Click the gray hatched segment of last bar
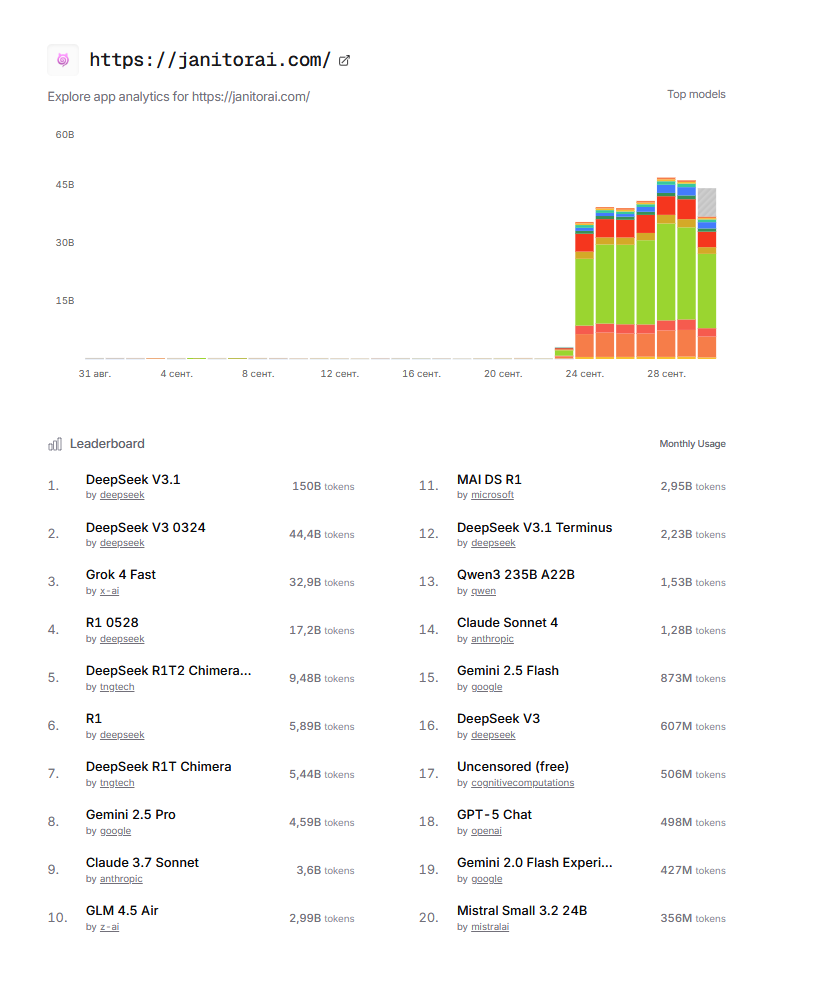Screen dimensions: 829x982 pyautogui.click(x=707, y=201)
